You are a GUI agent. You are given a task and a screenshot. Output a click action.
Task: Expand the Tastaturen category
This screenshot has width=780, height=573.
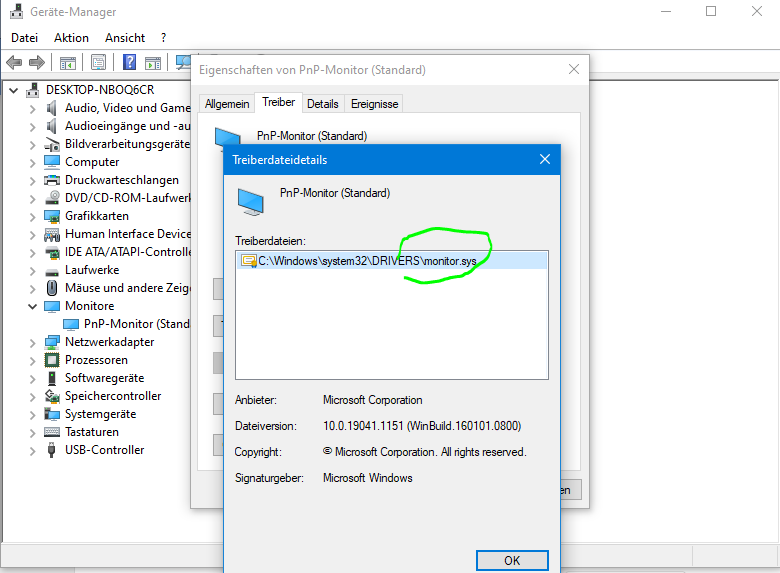coord(33,433)
